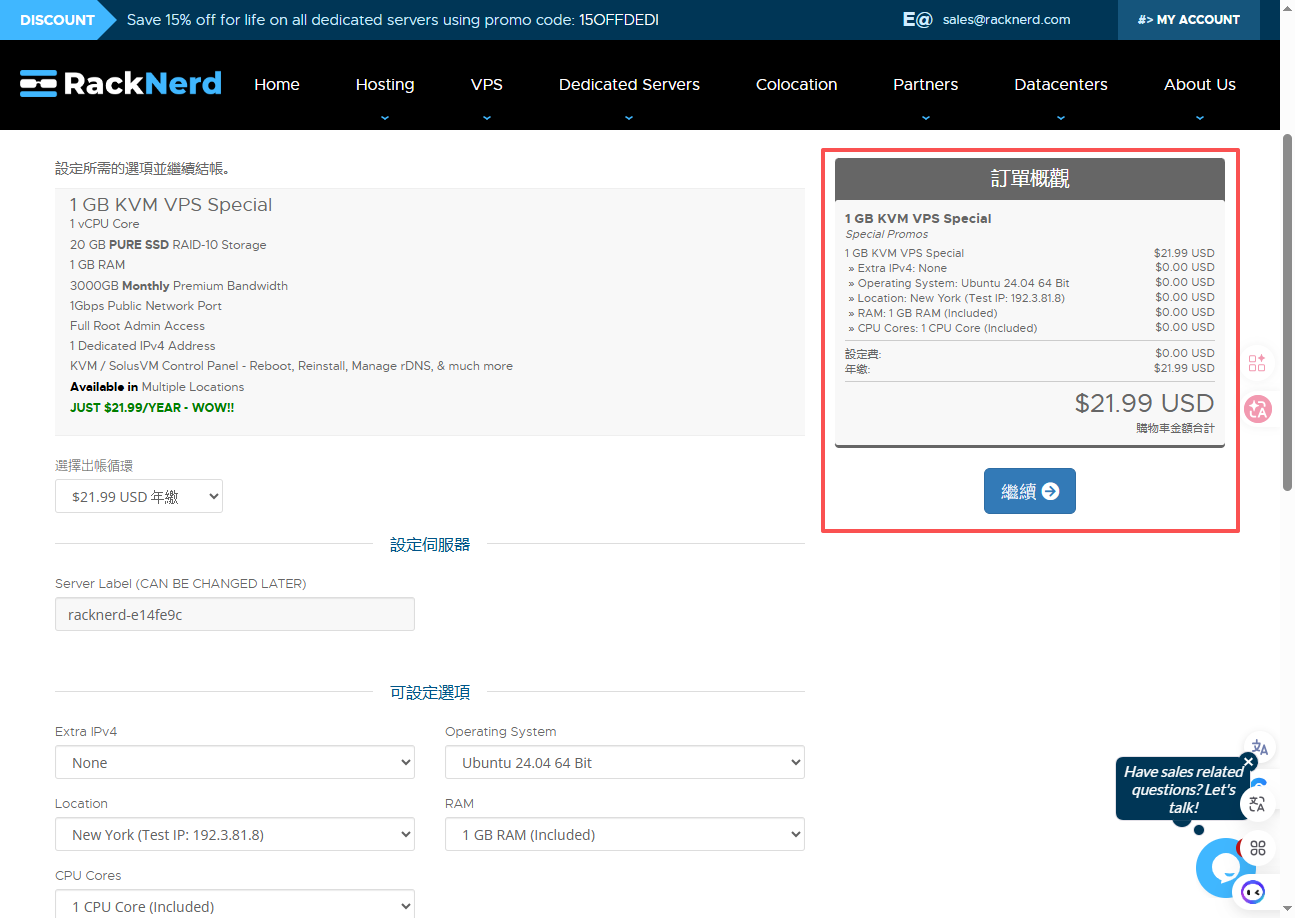The image size is (1295, 918).
Task: Click the page vertical scrollbar
Action: coord(1288,312)
